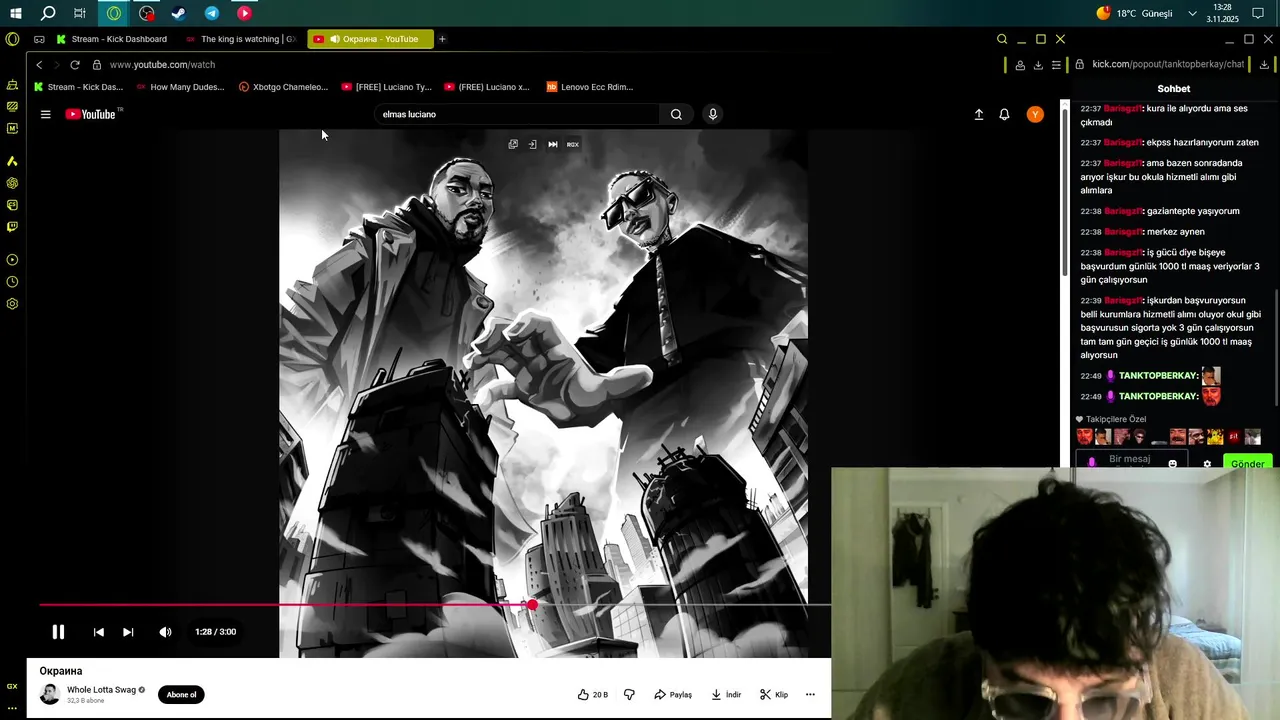Open the Twitch sidebar panel in Opera
1280x720 pixels.
point(12,227)
